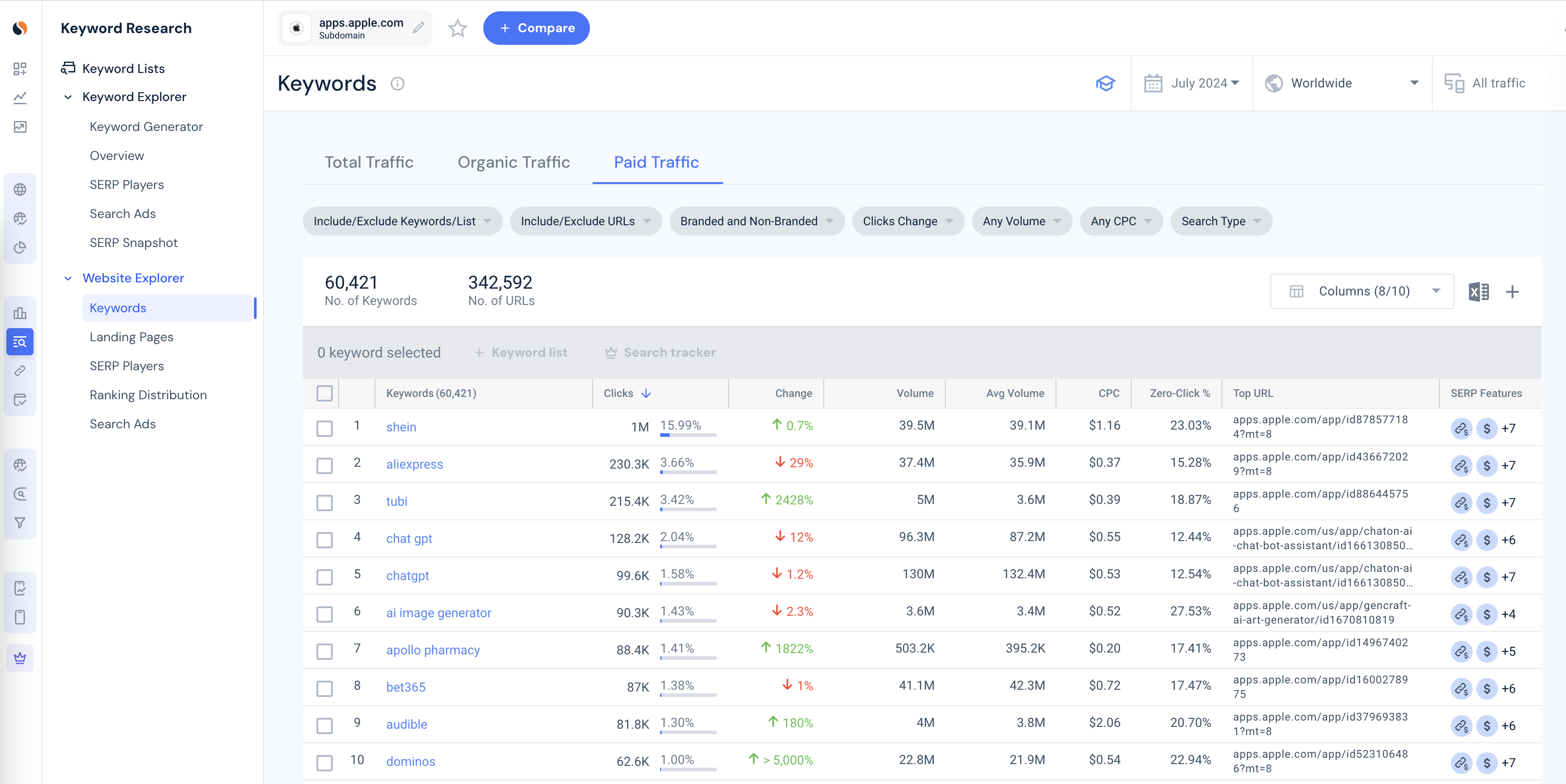
Task: Toggle the select-all keywords checkbox
Action: [325, 393]
